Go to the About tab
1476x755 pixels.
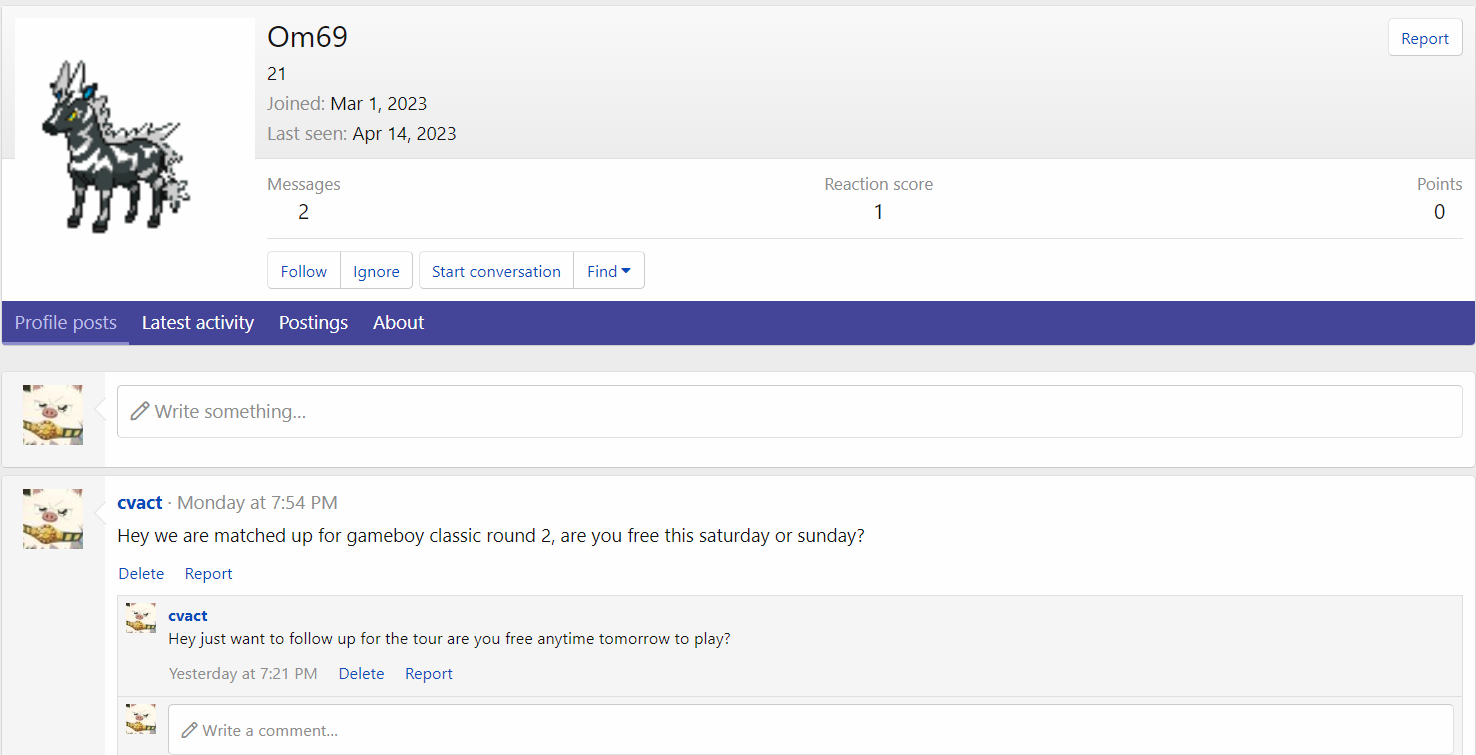(x=399, y=323)
